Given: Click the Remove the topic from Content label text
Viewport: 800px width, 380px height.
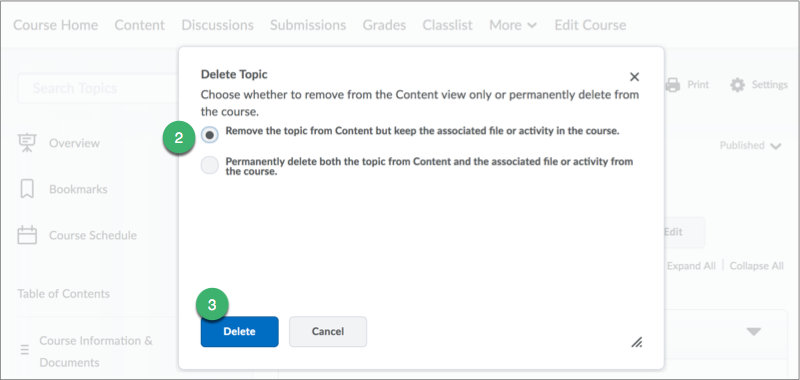Looking at the screenshot, I should click(x=422, y=131).
